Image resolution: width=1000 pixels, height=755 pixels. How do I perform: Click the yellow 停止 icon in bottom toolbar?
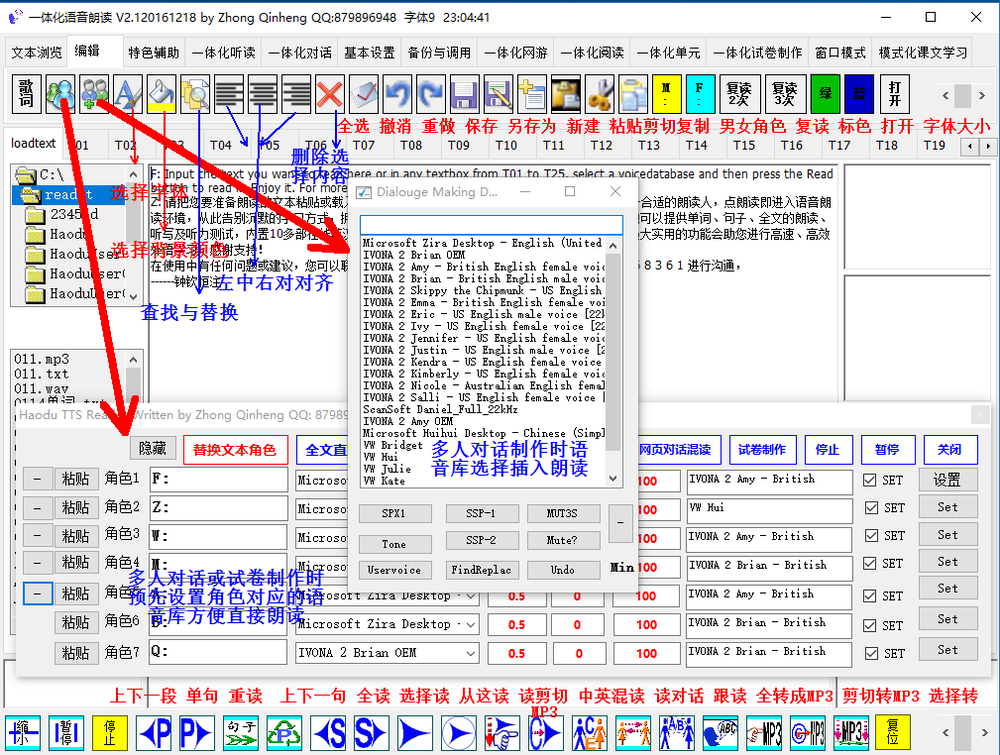110,733
